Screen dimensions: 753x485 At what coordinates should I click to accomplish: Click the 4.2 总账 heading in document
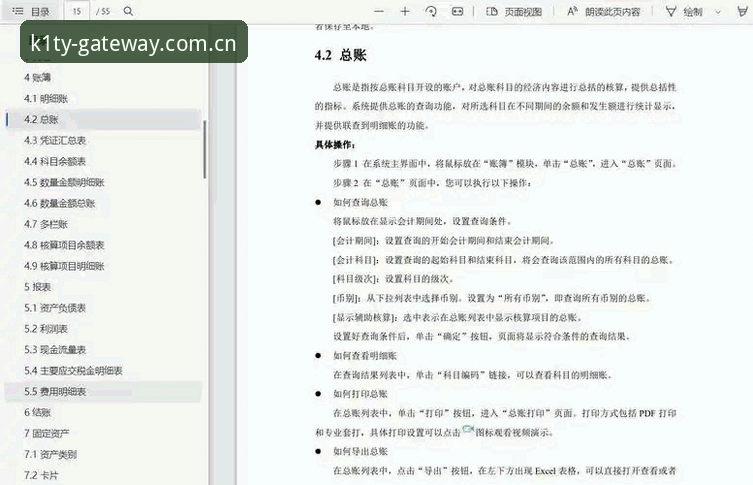(x=340, y=55)
